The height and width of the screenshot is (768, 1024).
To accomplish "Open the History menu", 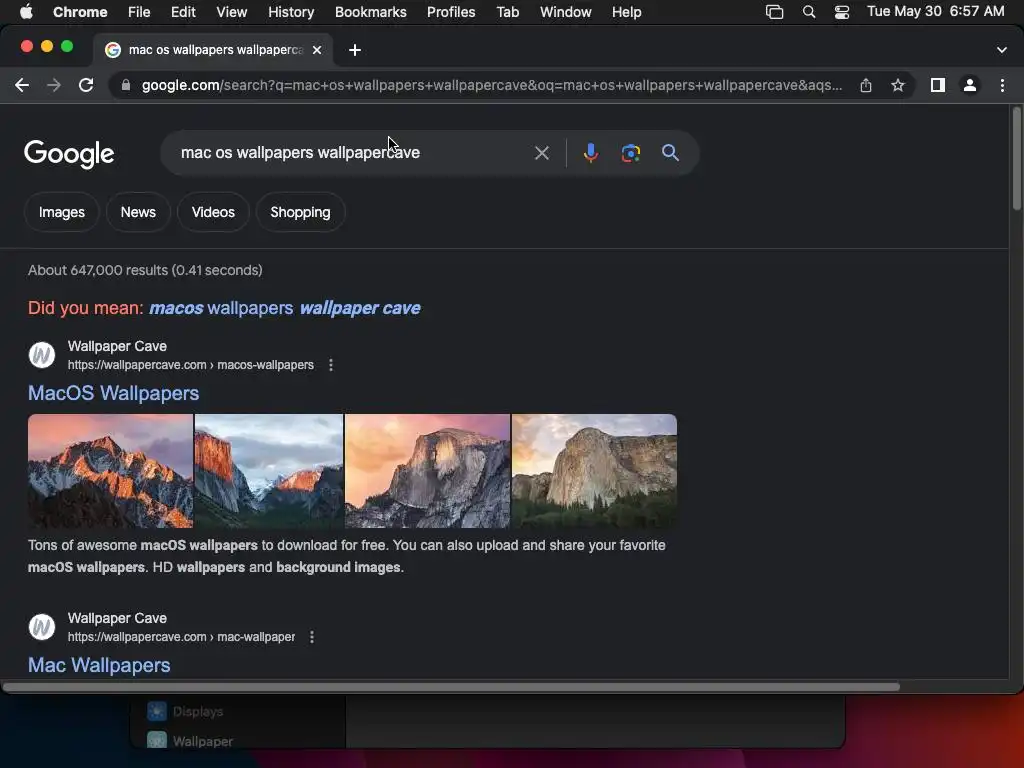I will 291,12.
